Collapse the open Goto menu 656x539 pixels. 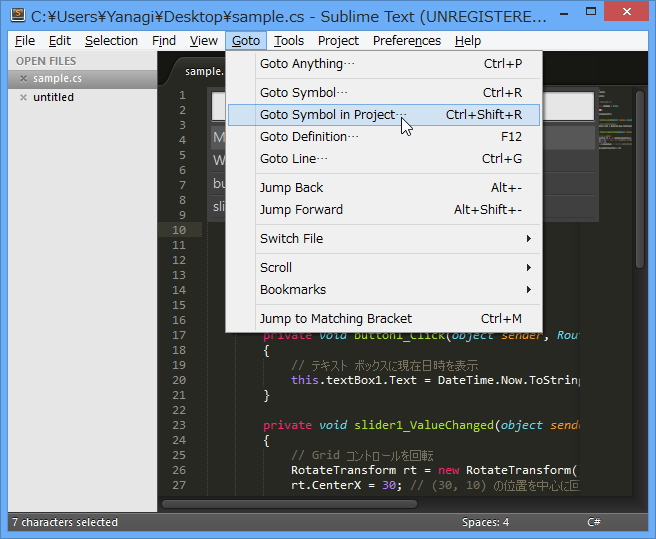[x=246, y=41]
